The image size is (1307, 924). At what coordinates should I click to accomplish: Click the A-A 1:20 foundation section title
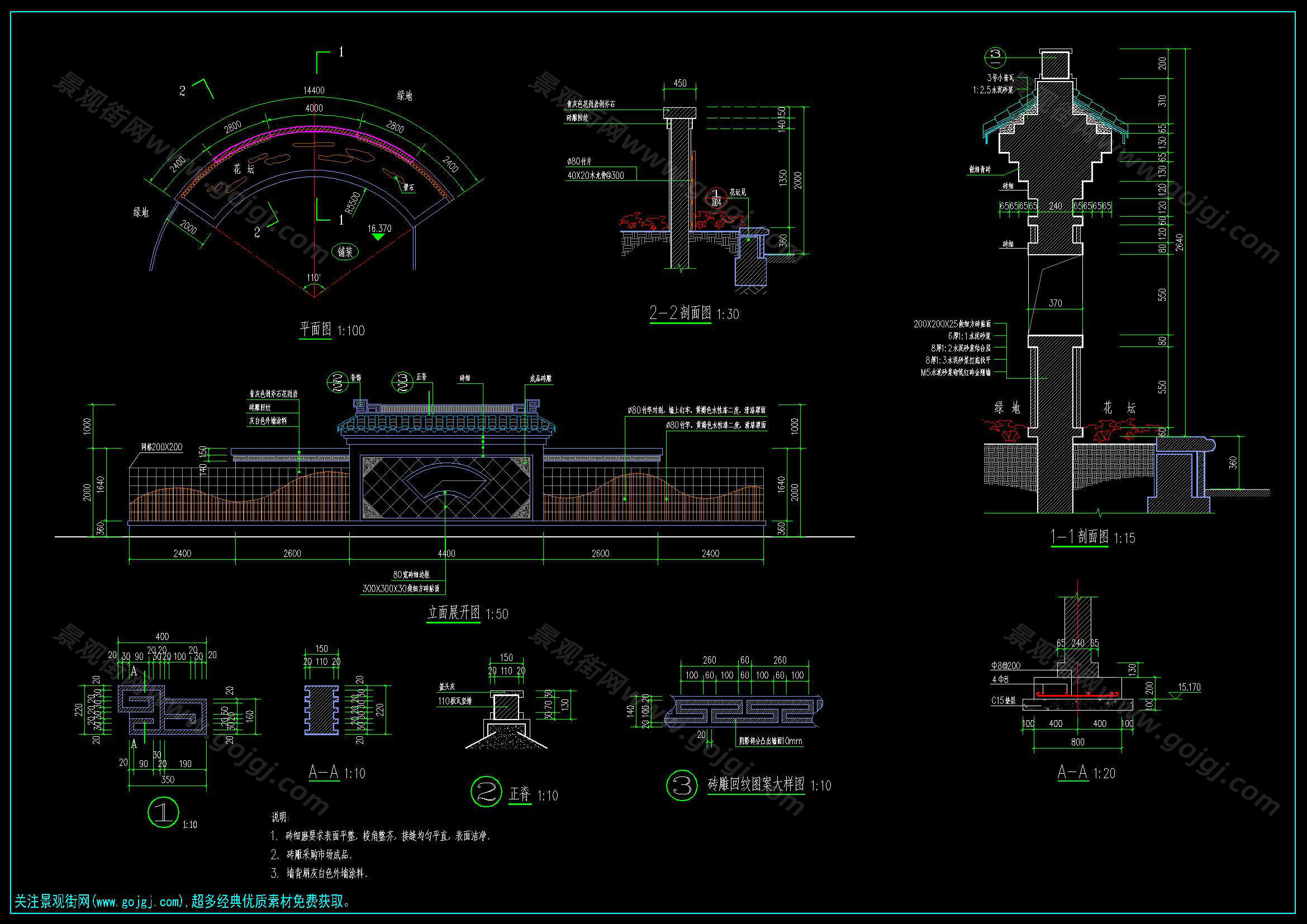1086,773
